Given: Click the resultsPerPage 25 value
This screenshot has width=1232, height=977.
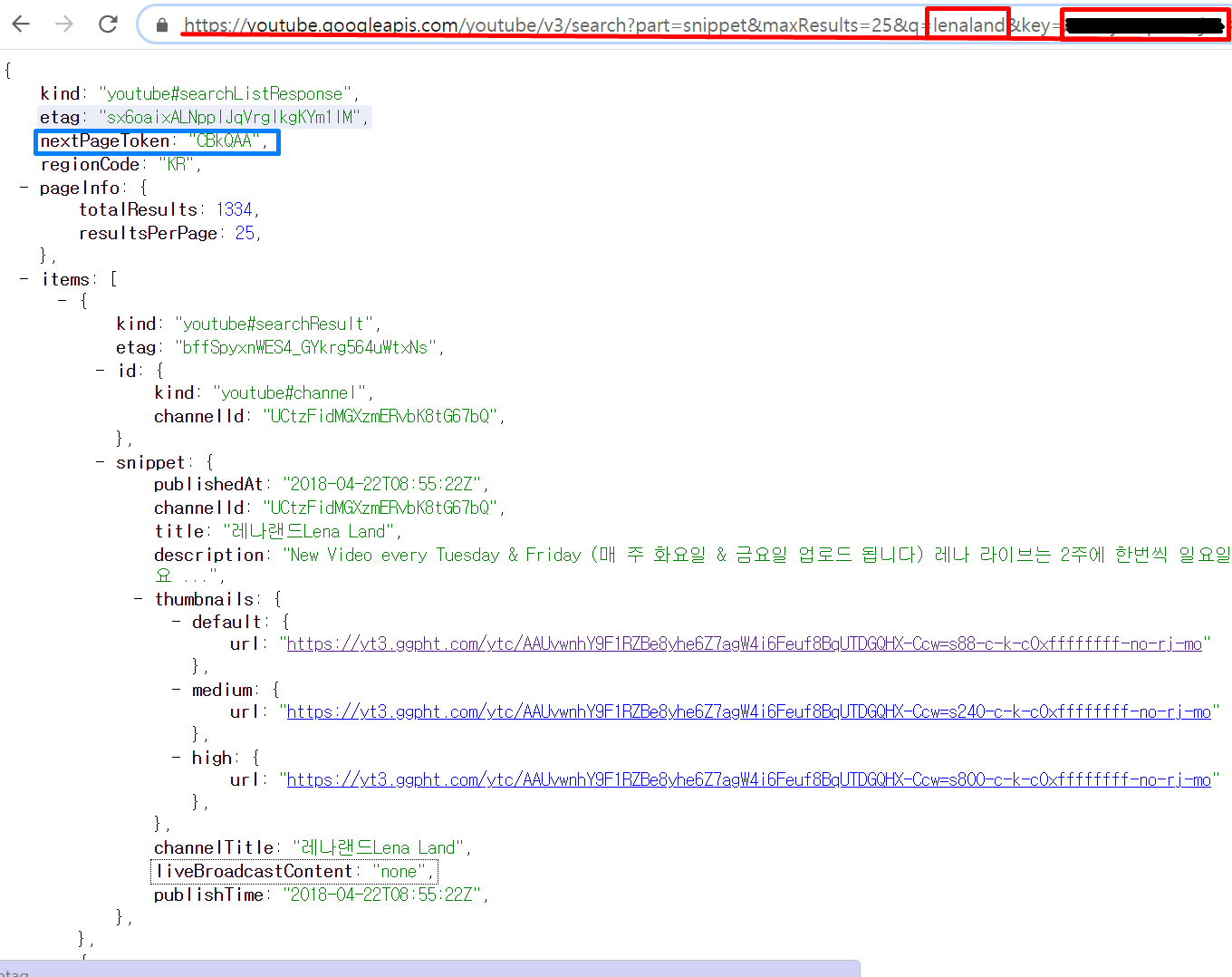Looking at the screenshot, I should click(245, 233).
